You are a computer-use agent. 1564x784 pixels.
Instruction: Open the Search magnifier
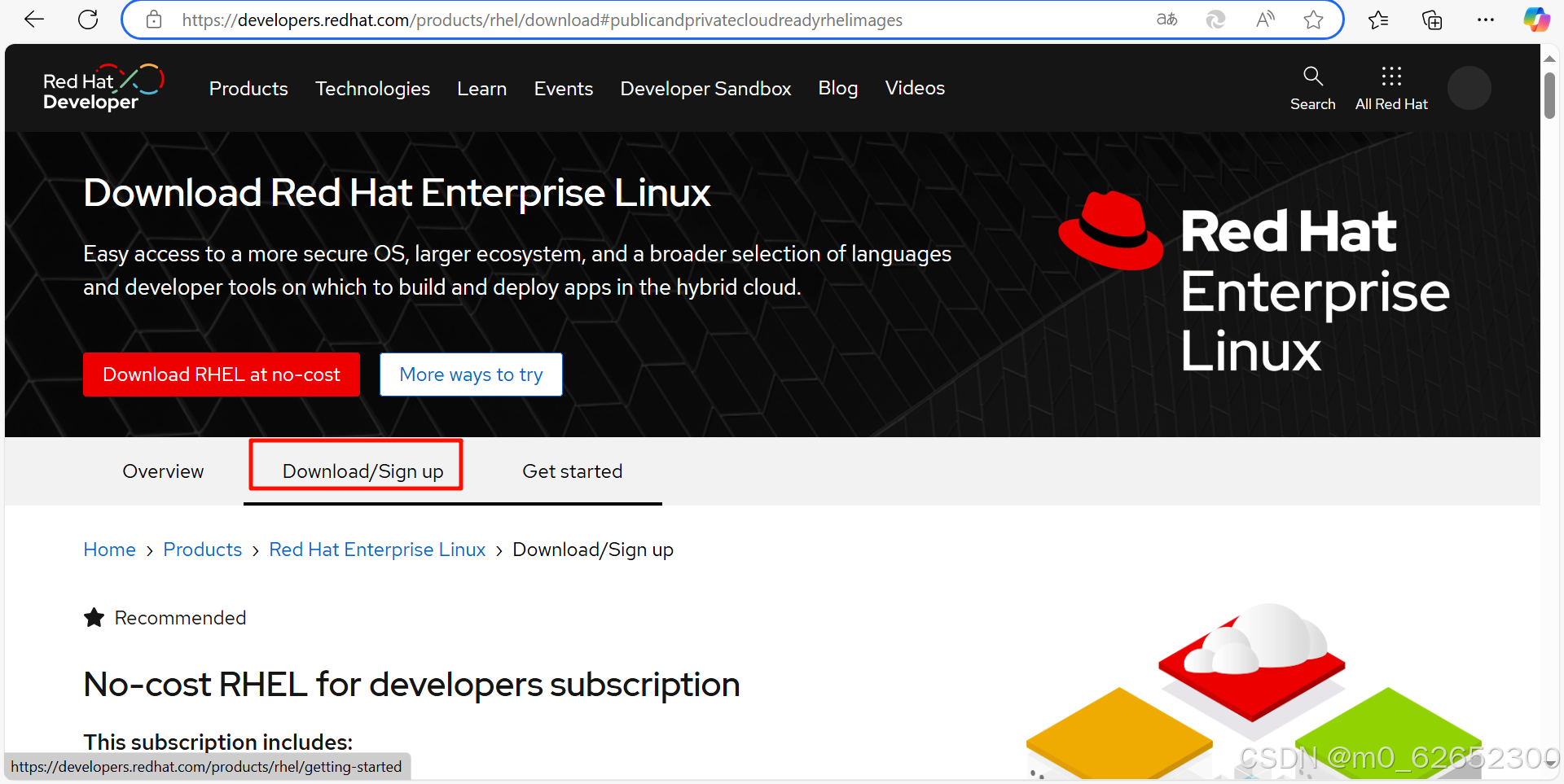pyautogui.click(x=1312, y=88)
